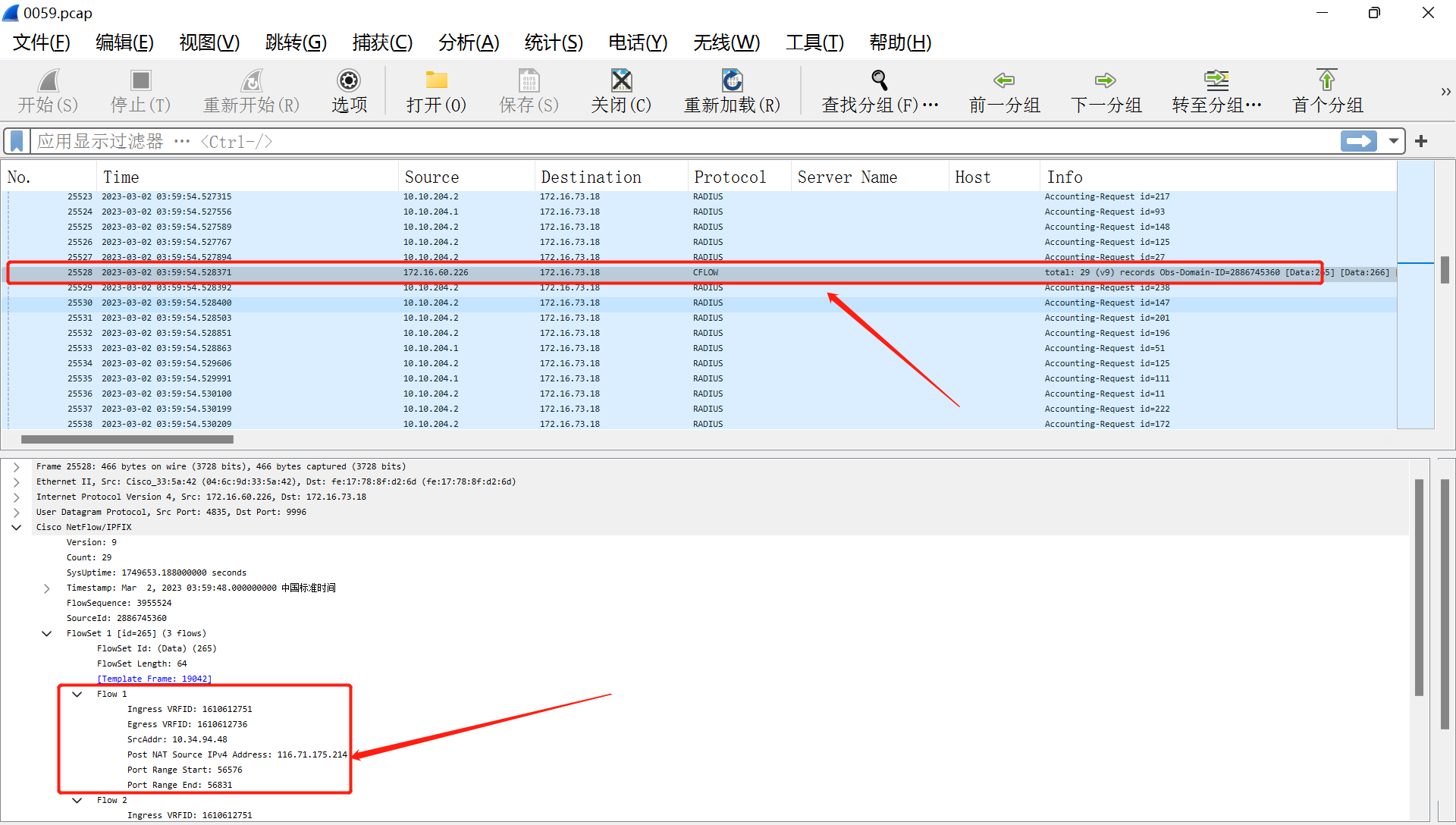Jump to first packet (首个分组) icon

click(x=1326, y=81)
